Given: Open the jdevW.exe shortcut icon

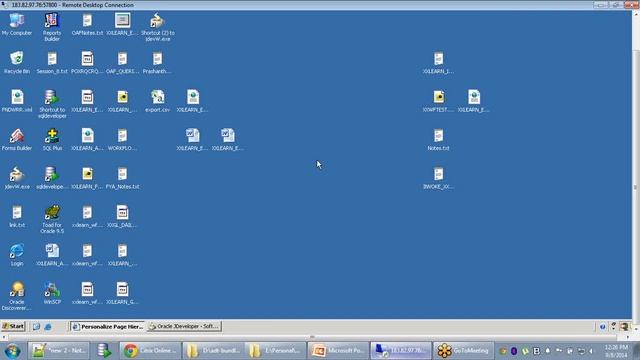Looking at the screenshot, I should pyautogui.click(x=17, y=178).
